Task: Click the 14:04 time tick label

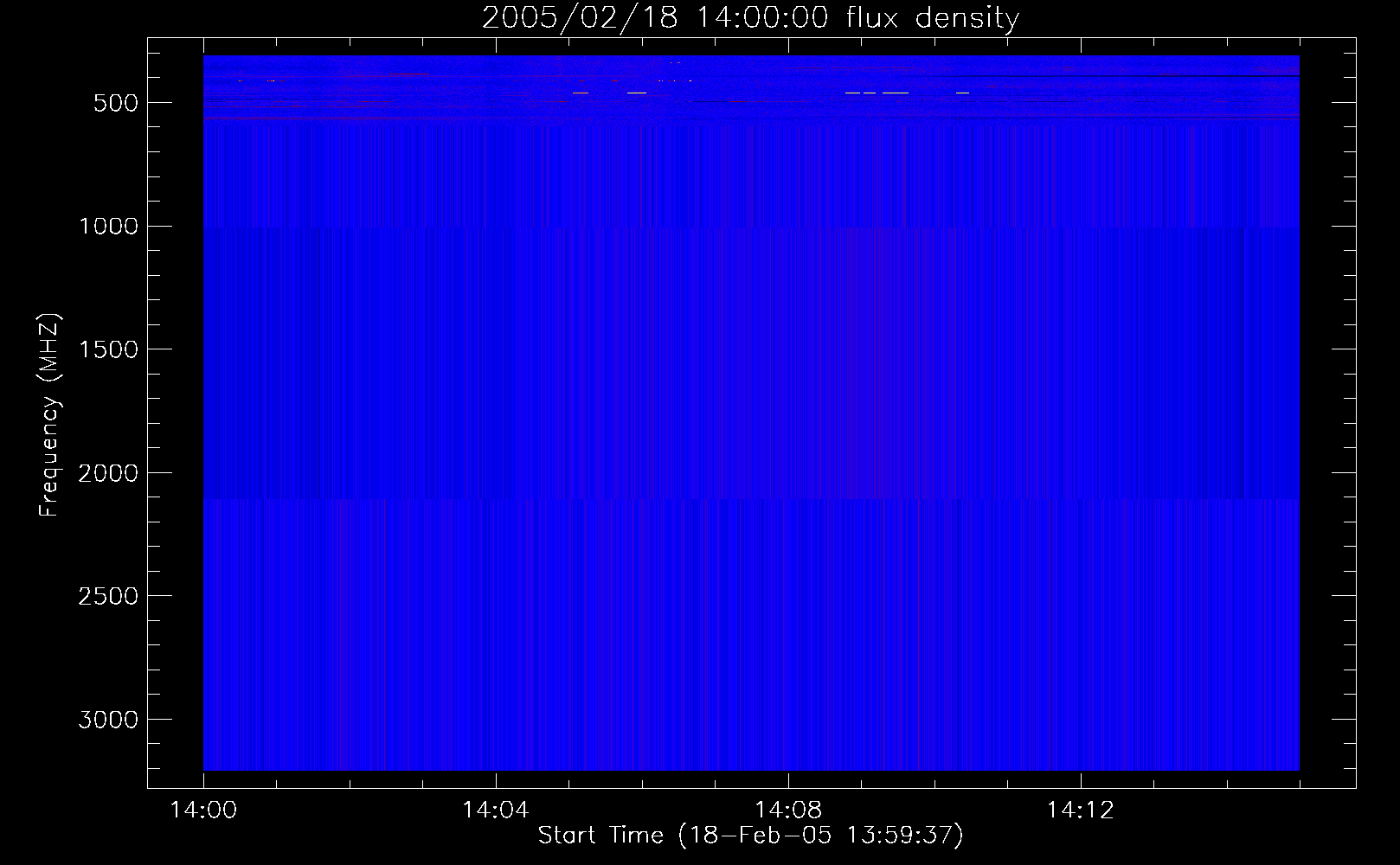Action: click(x=495, y=811)
